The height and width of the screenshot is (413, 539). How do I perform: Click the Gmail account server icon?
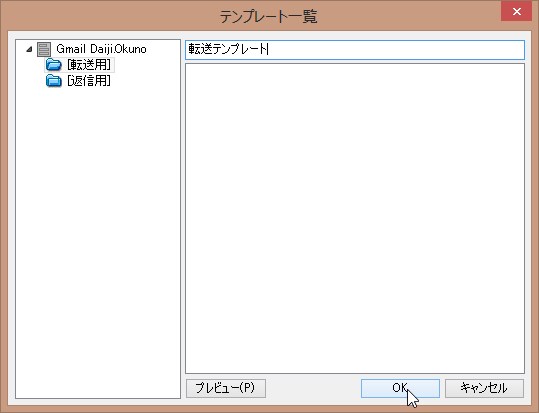point(44,50)
